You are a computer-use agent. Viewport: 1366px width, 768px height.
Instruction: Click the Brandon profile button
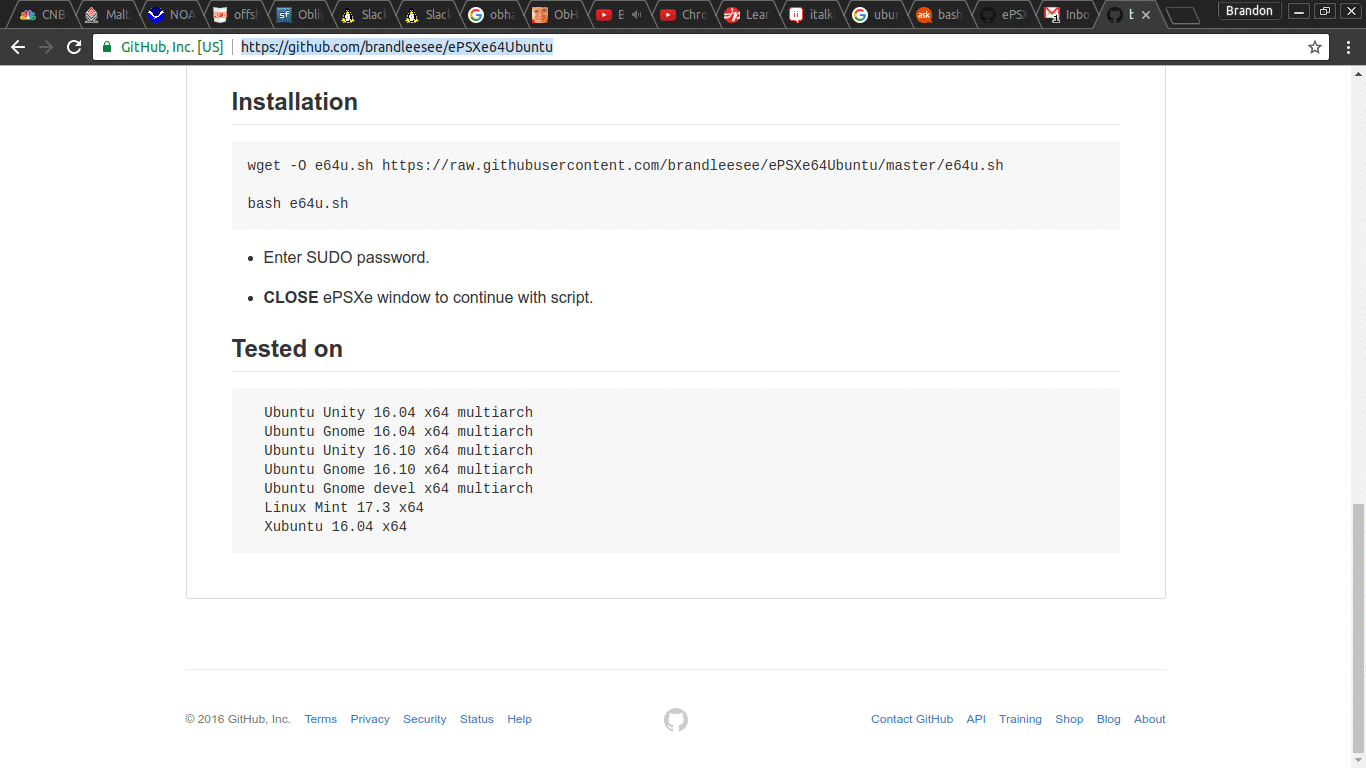coord(1250,11)
